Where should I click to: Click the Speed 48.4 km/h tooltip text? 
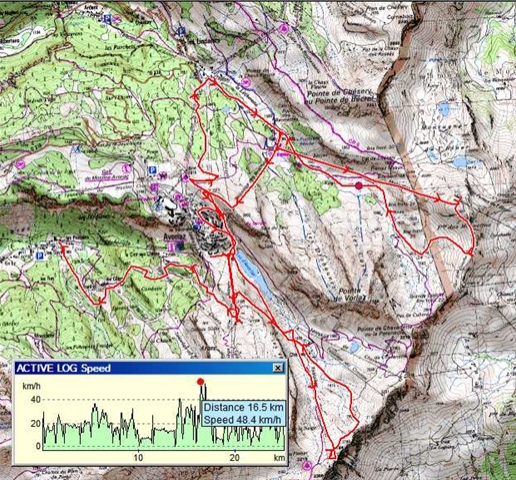[242, 420]
